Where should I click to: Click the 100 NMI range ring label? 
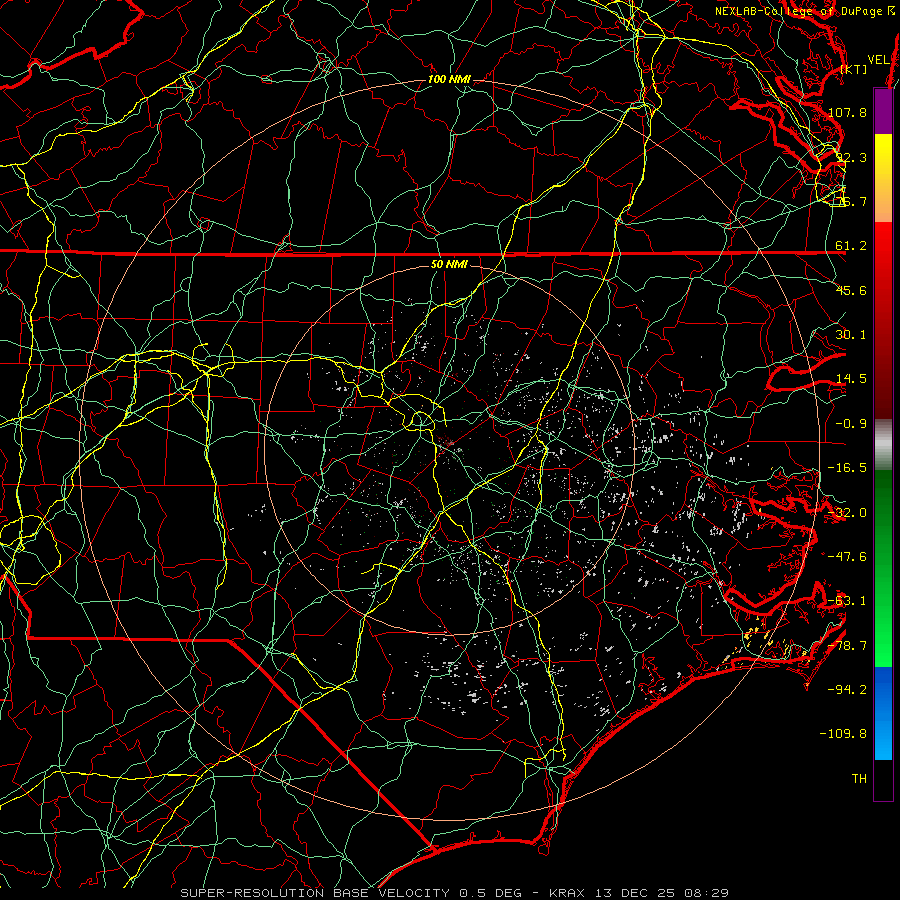449,79
